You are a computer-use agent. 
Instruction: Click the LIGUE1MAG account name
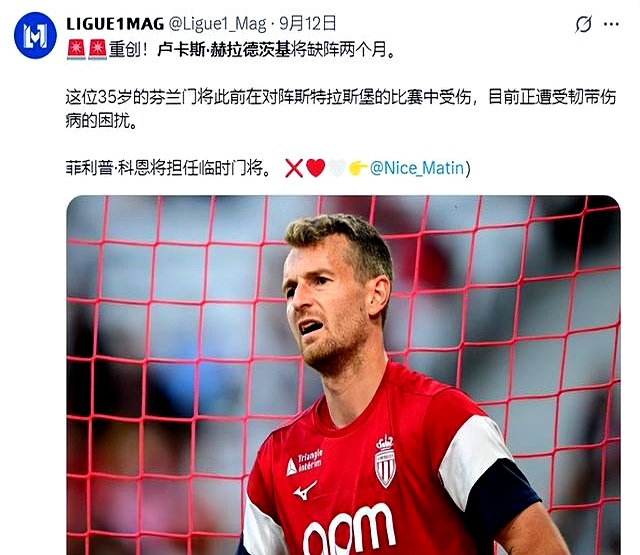(115, 24)
